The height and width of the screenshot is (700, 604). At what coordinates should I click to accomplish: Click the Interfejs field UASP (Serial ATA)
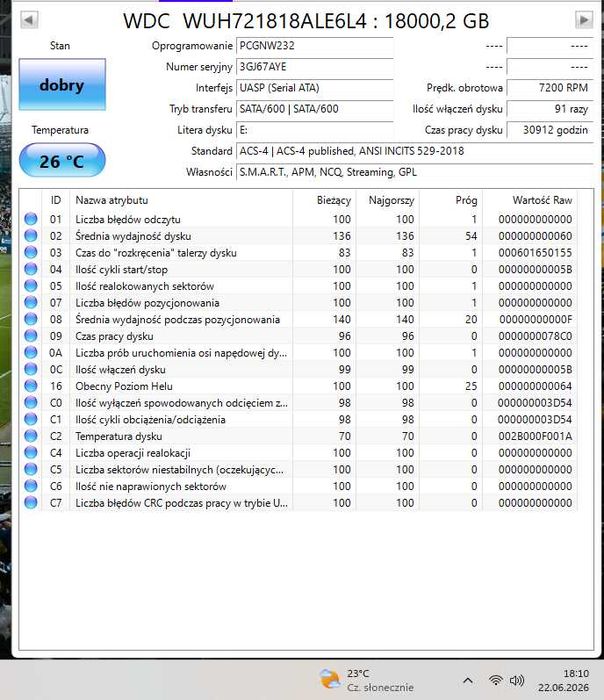point(315,88)
